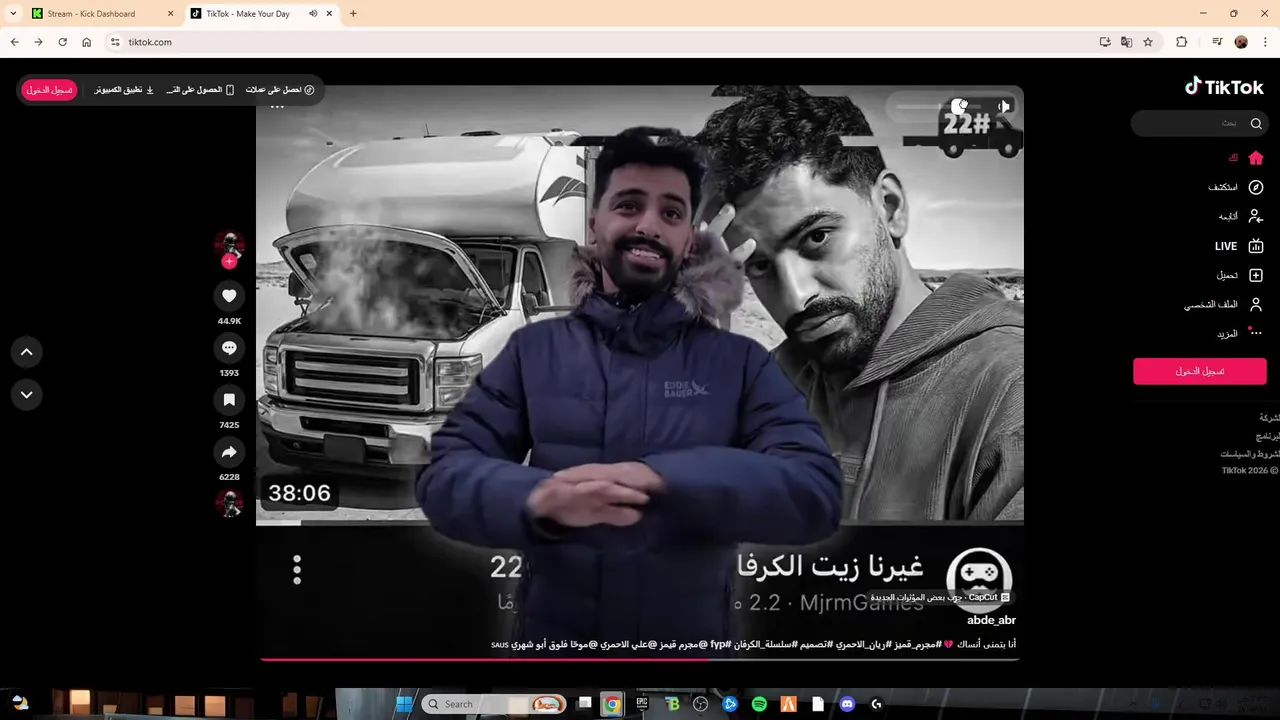
Task: Open the creator avatar above the like button
Action: coord(229,244)
